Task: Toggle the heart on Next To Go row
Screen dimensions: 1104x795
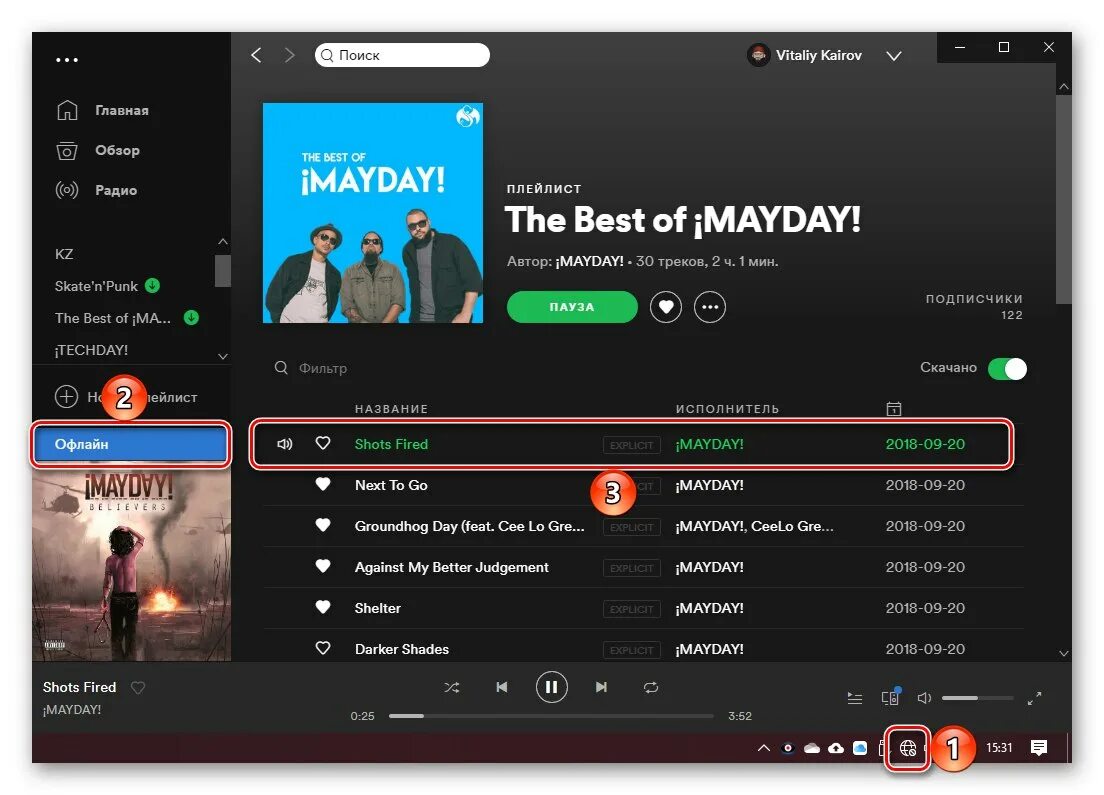Action: (322, 484)
